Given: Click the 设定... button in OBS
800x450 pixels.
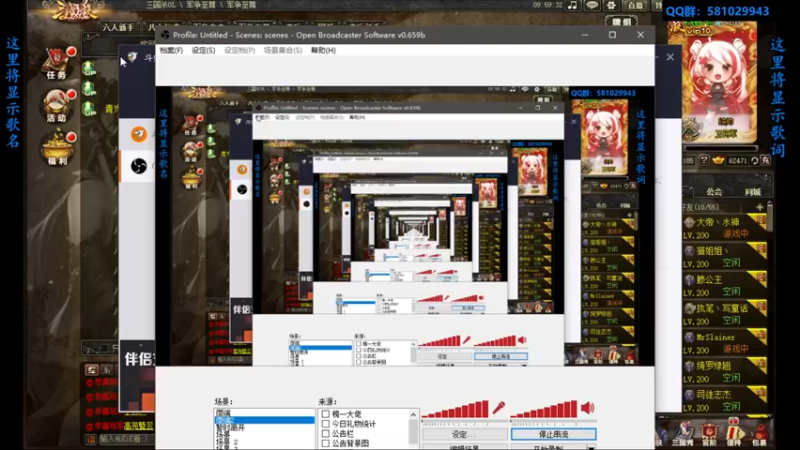Looking at the screenshot, I should (464, 434).
